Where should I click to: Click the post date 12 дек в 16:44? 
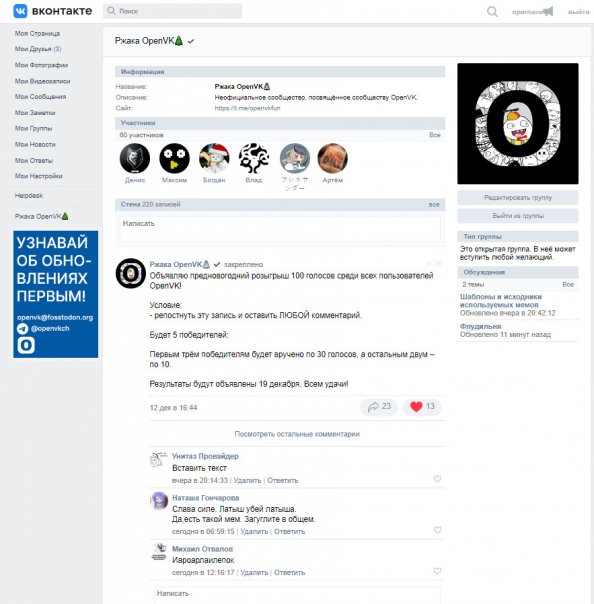pyautogui.click(x=173, y=408)
